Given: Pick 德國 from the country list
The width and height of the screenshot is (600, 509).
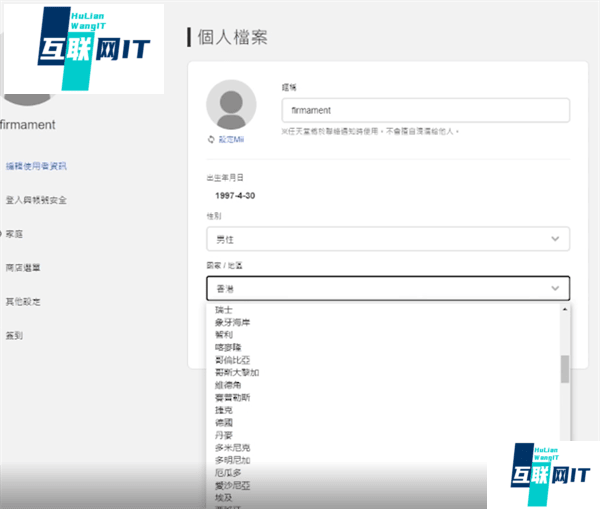Looking at the screenshot, I should coord(224,422).
